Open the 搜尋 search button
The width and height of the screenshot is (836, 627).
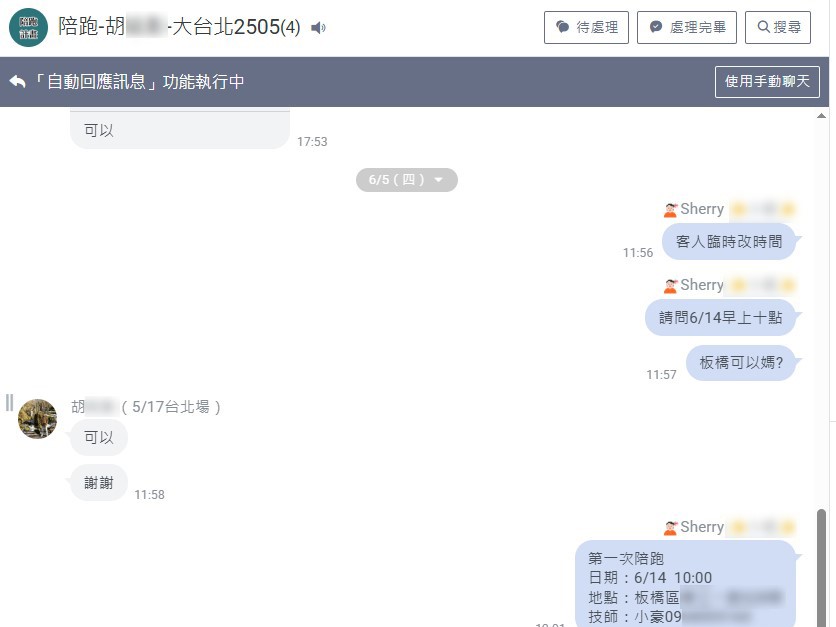(778, 27)
